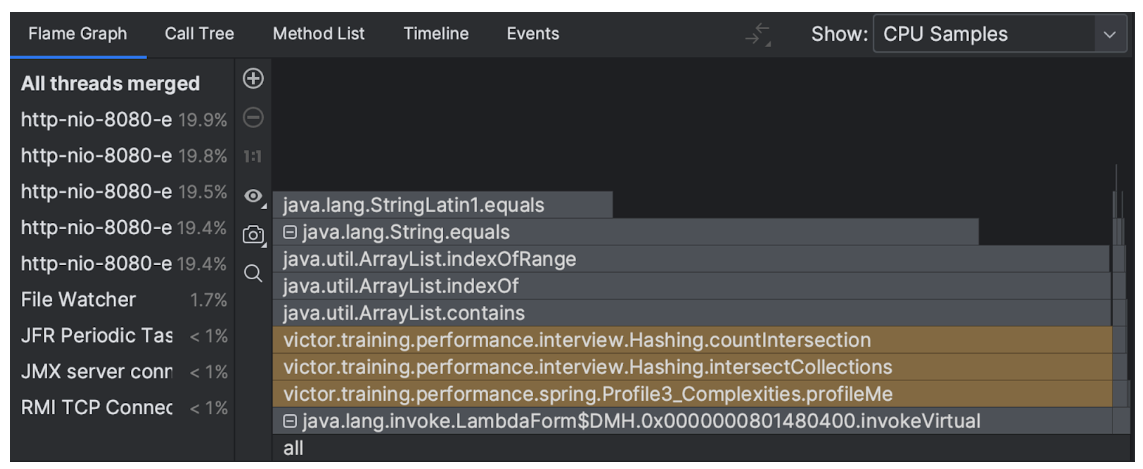The image size is (1143, 469).
Task: Click the magnifier search icon
Action: click(253, 271)
